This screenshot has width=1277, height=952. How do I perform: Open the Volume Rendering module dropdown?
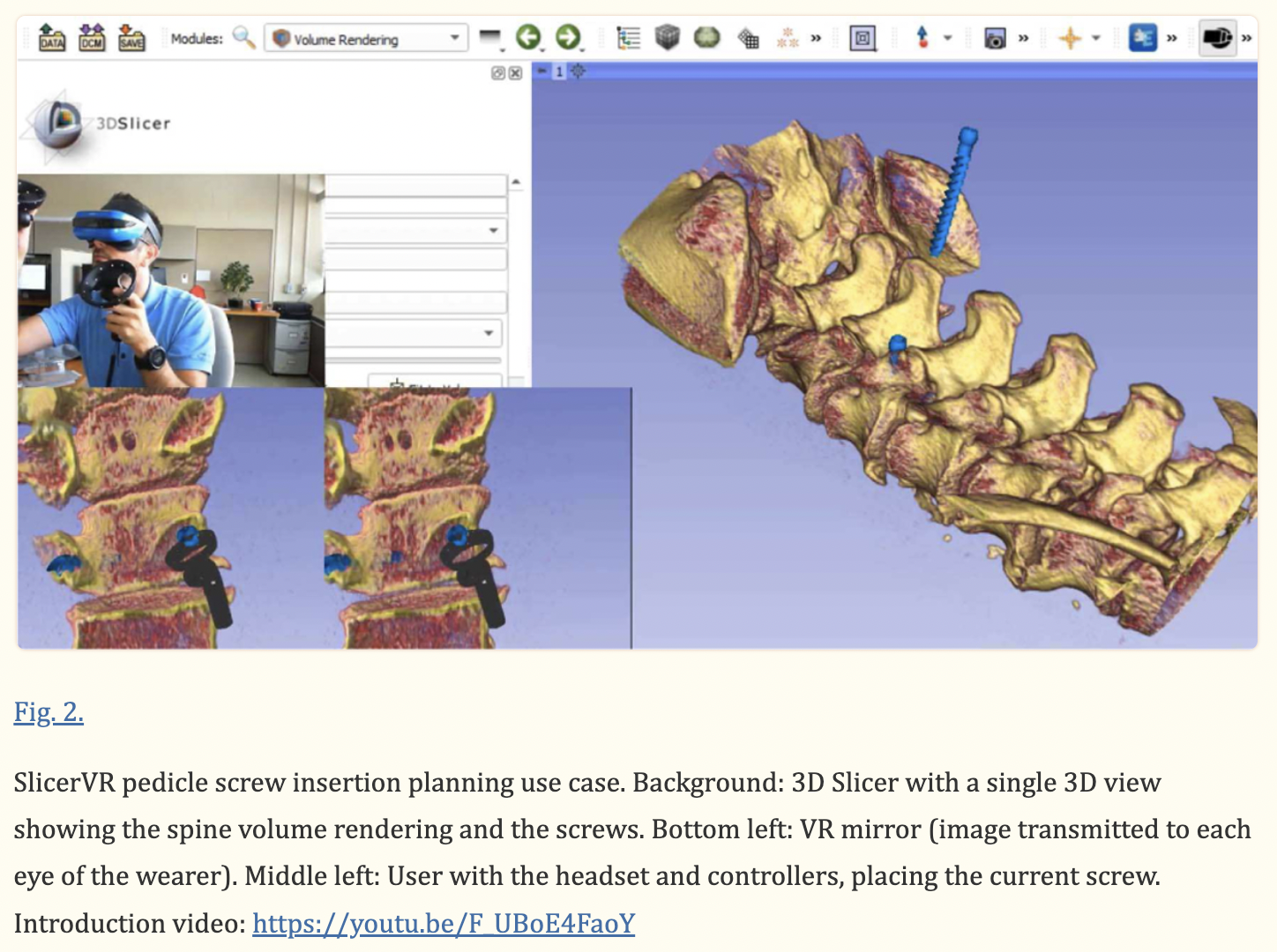coord(366,38)
